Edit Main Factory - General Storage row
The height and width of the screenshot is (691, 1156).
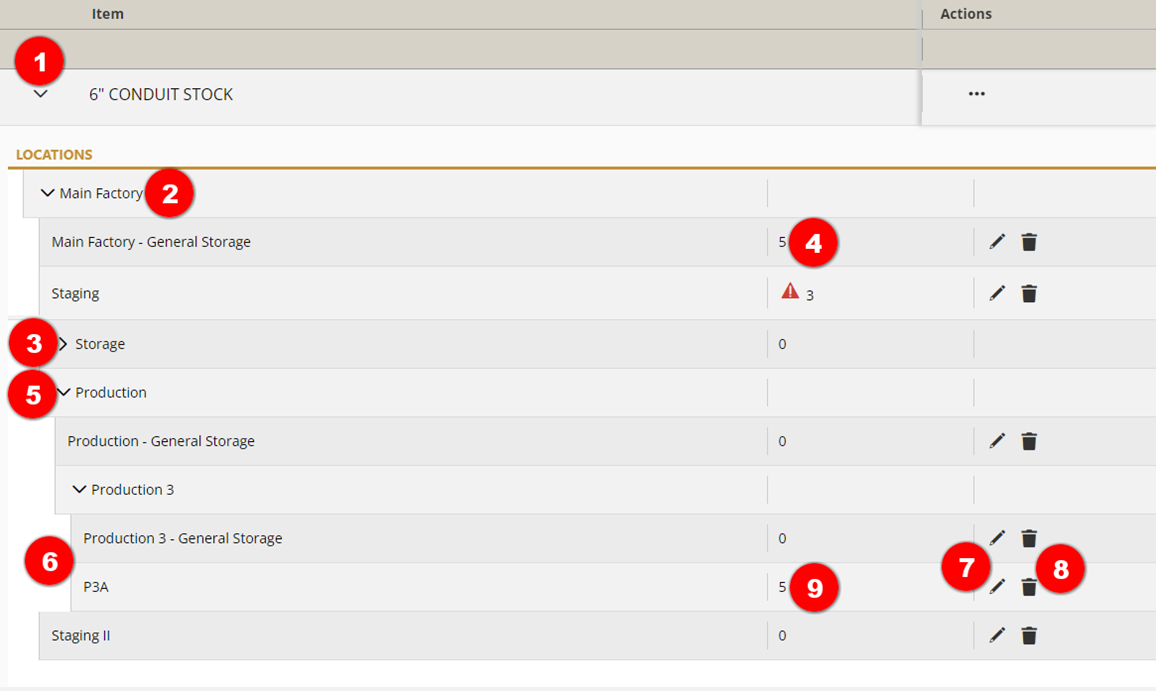coord(997,242)
